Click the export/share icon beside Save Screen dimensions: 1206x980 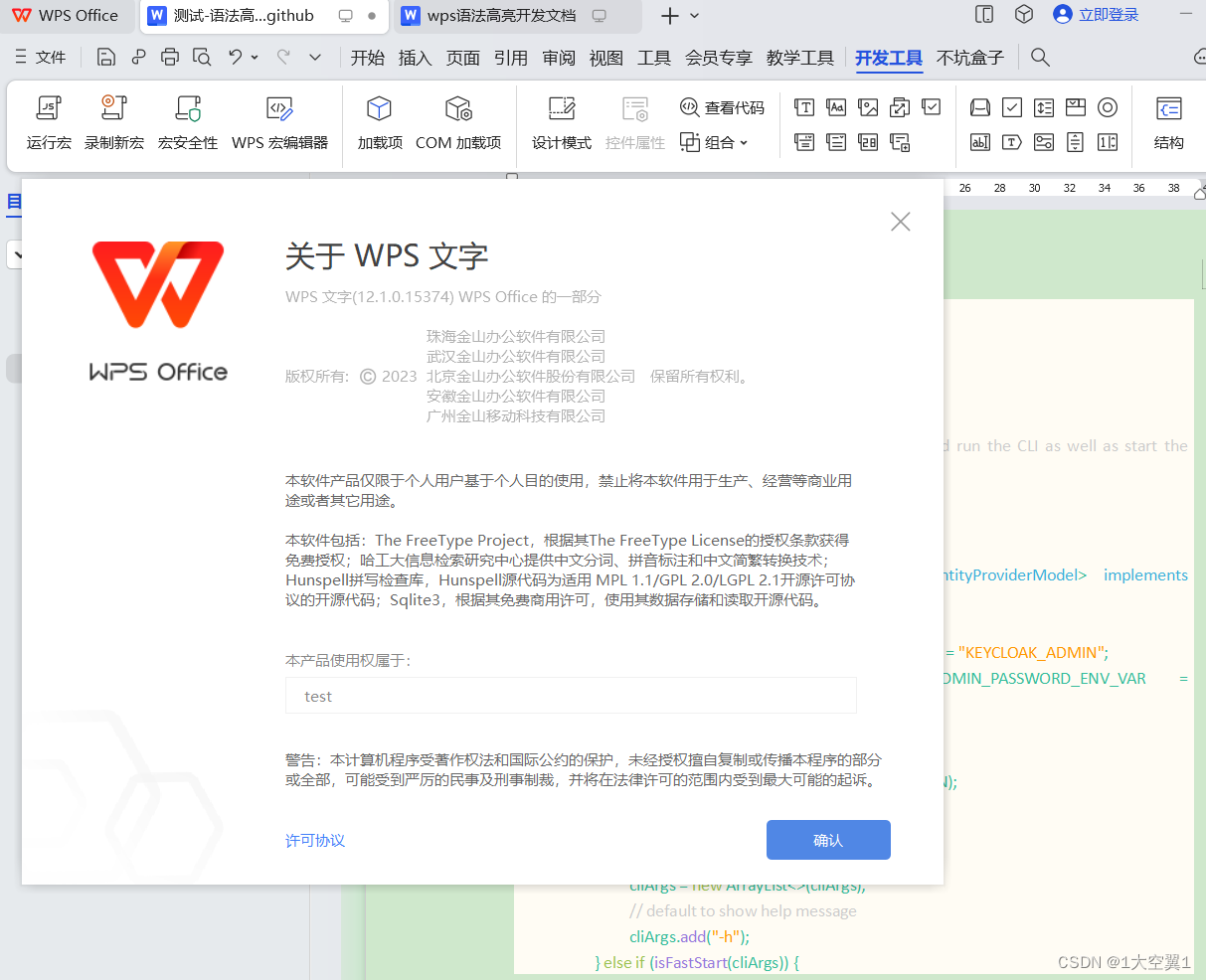point(138,58)
